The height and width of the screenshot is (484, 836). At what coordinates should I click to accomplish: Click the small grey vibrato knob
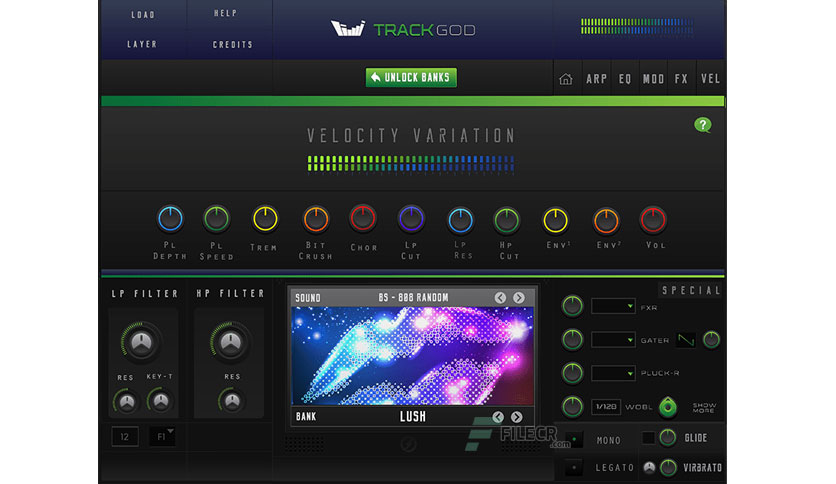pos(649,467)
